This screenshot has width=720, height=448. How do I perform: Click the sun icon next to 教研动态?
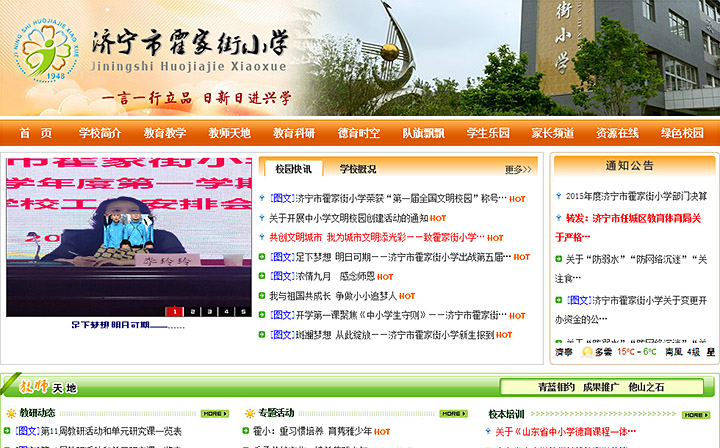11,413
